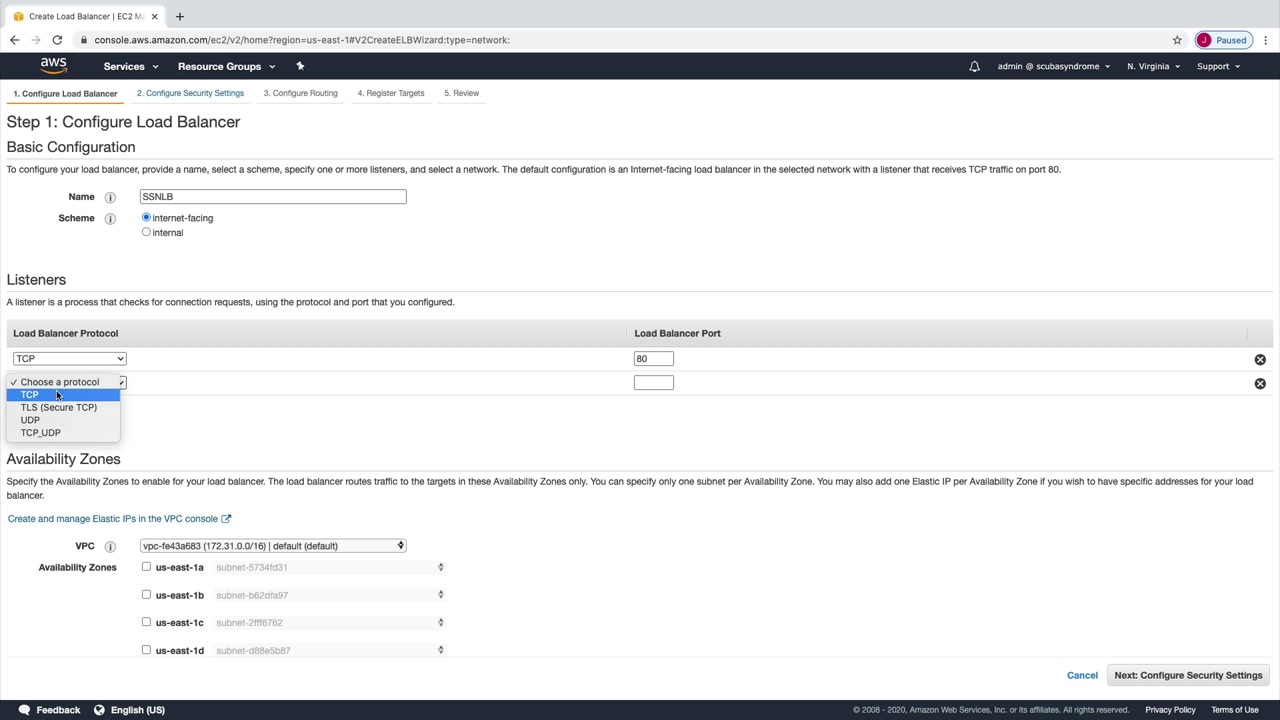Close the Create Load Balancer browser tab

click(x=155, y=16)
